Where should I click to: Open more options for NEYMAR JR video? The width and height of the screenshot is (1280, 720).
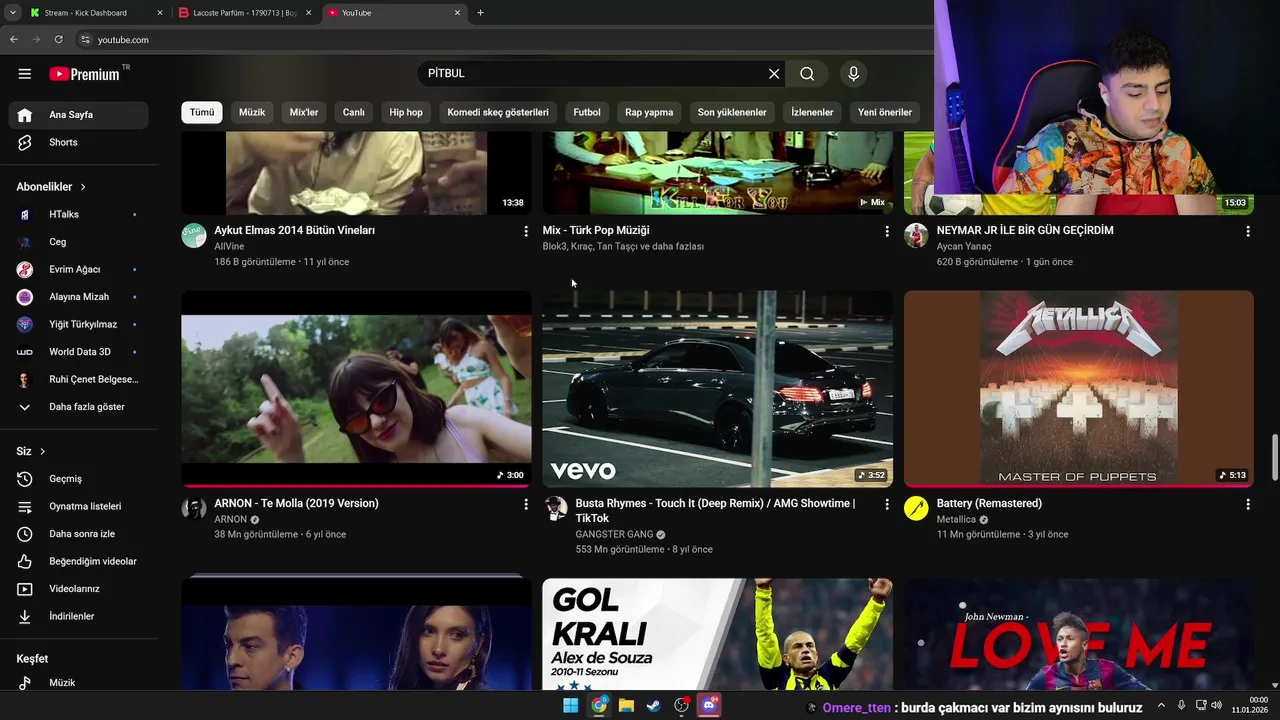1248,231
